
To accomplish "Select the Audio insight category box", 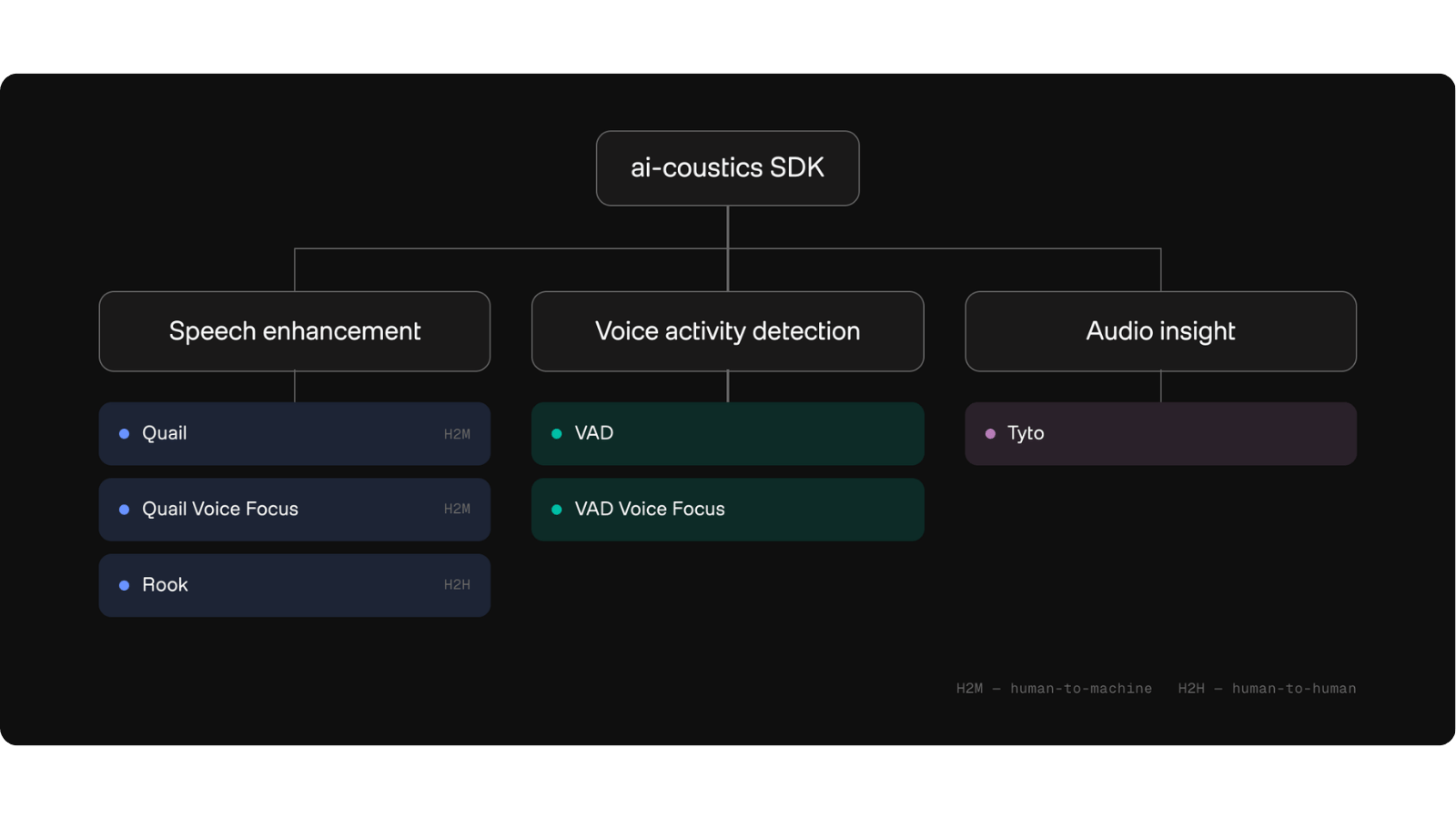I will pos(1161,331).
